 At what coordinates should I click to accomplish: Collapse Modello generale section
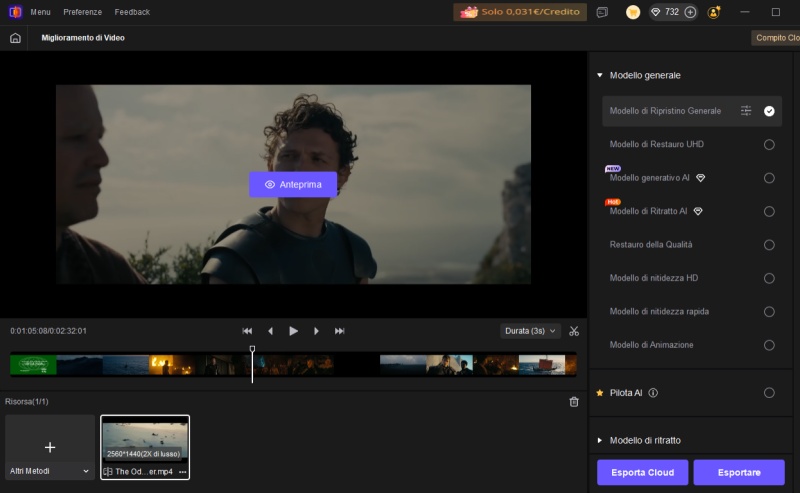[x=599, y=75]
